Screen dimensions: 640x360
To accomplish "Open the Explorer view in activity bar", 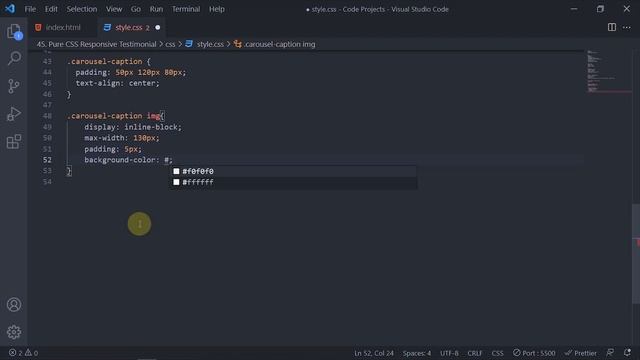I will (x=14, y=31).
